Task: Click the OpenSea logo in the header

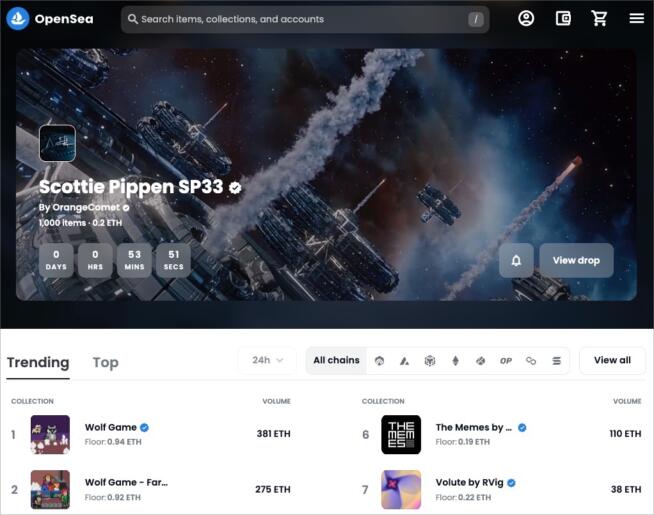Action: coord(50,19)
